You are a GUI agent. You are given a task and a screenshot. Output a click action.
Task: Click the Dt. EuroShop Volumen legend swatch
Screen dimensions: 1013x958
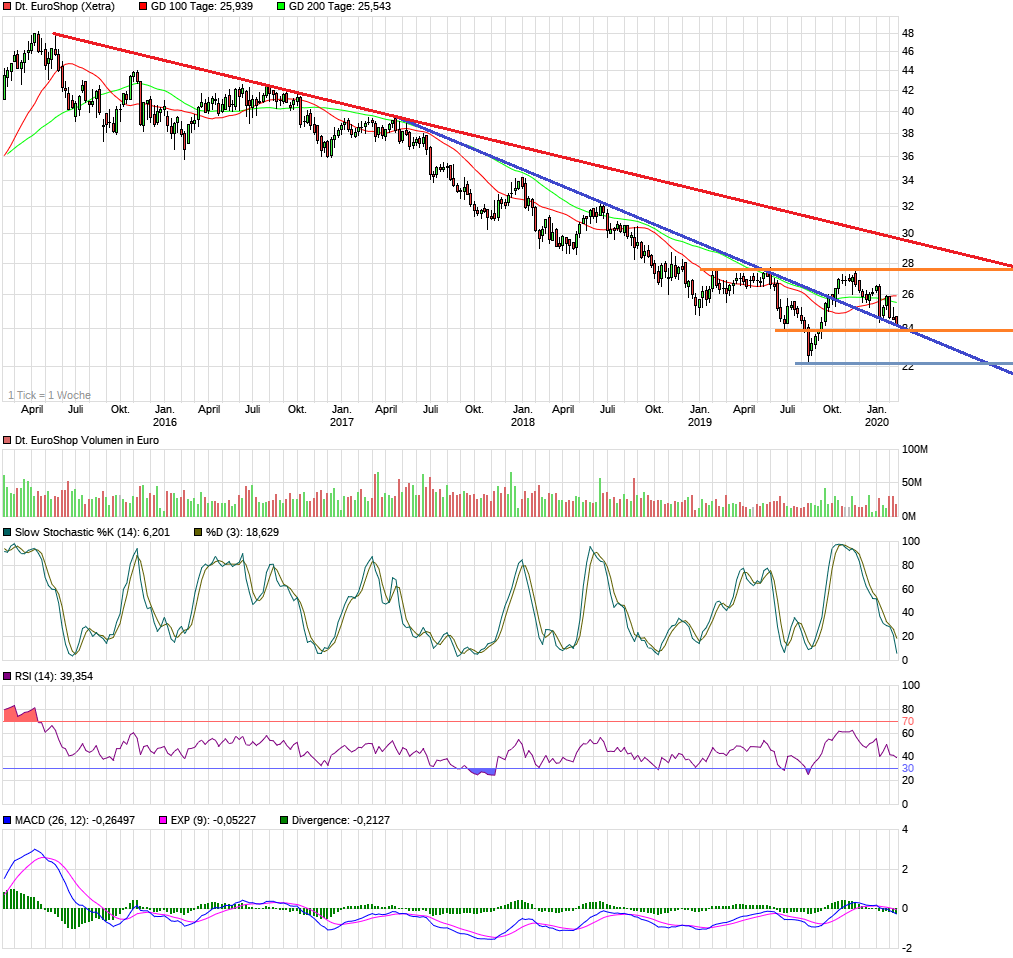(7, 441)
